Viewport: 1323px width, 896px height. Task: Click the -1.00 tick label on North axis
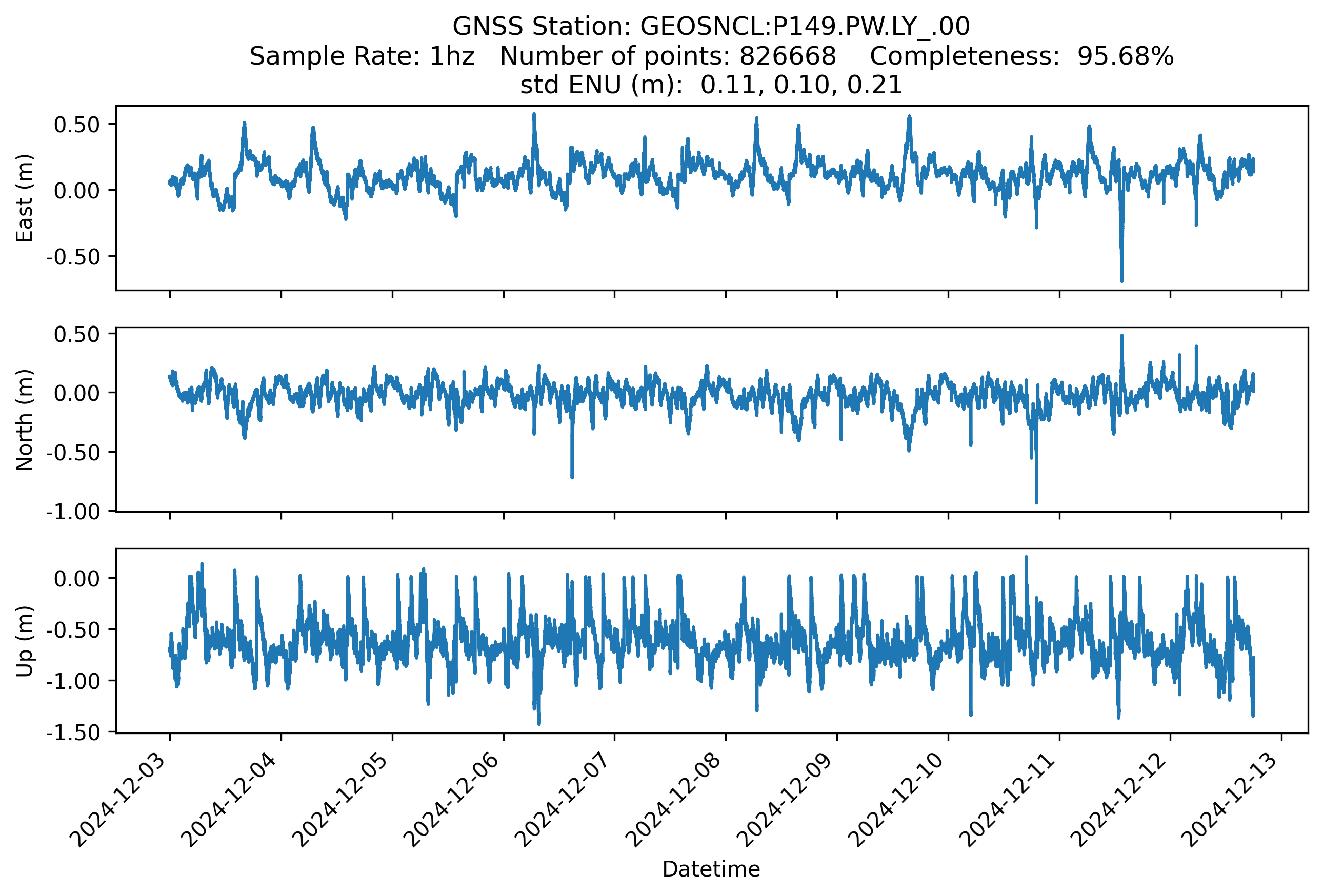[73, 512]
